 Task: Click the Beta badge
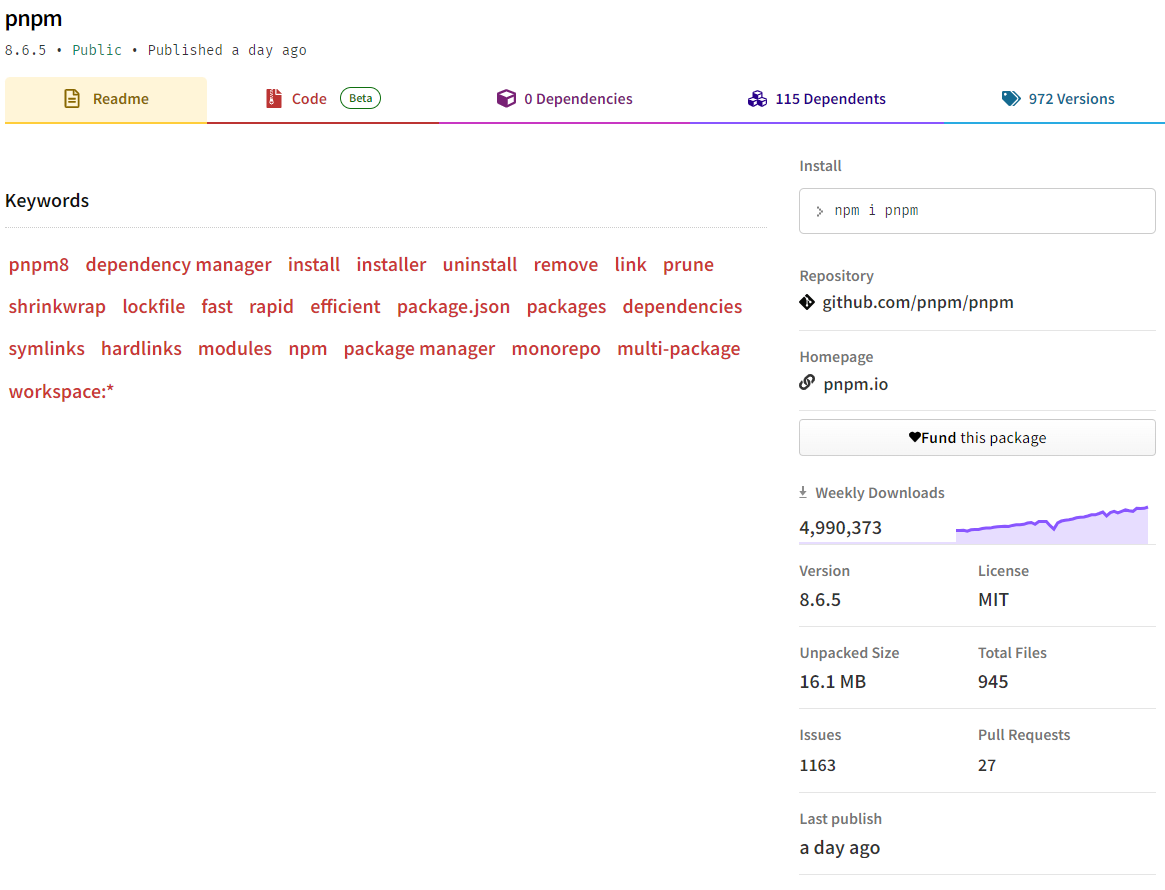click(360, 98)
